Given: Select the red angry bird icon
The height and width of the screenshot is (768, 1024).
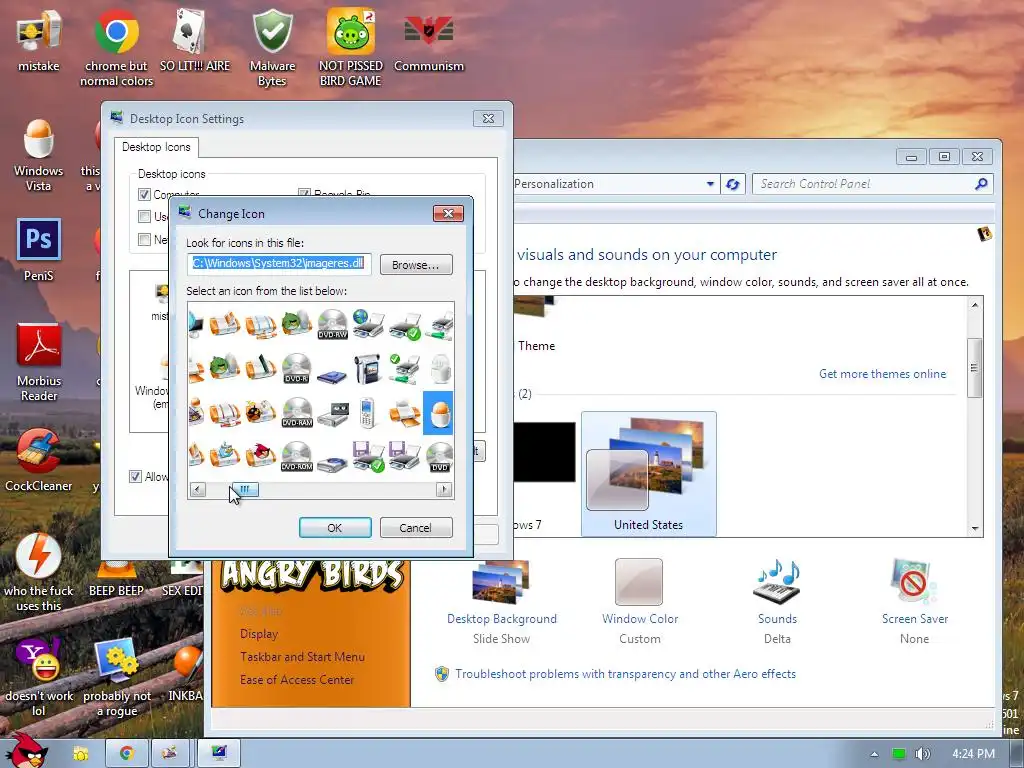Looking at the screenshot, I should [x=261, y=455].
